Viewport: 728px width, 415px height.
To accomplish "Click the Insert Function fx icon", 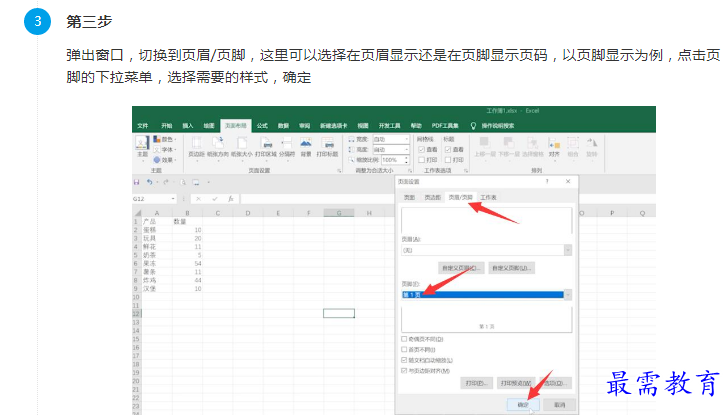I will (x=230, y=199).
